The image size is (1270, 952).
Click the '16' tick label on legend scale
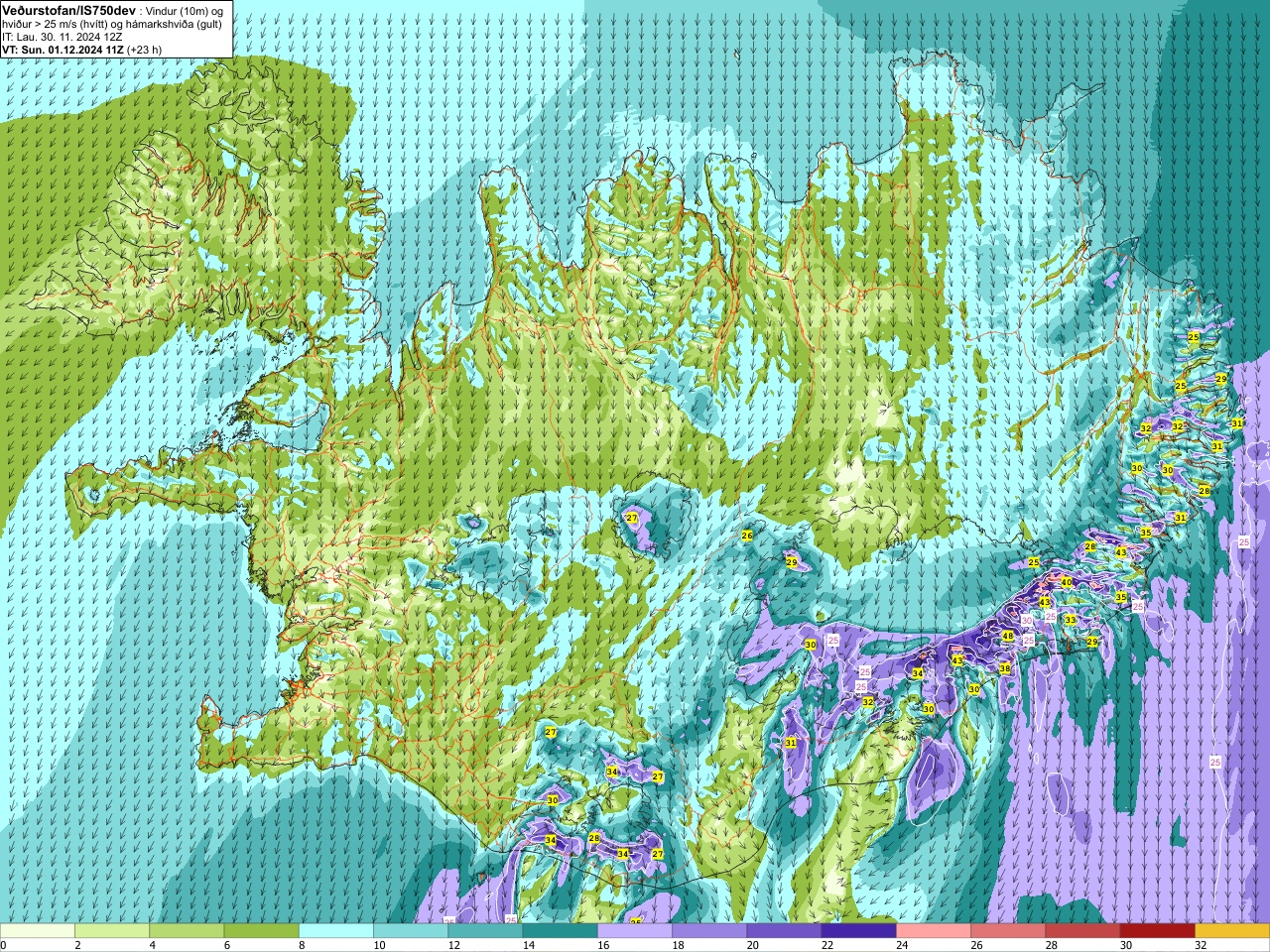tap(603, 945)
